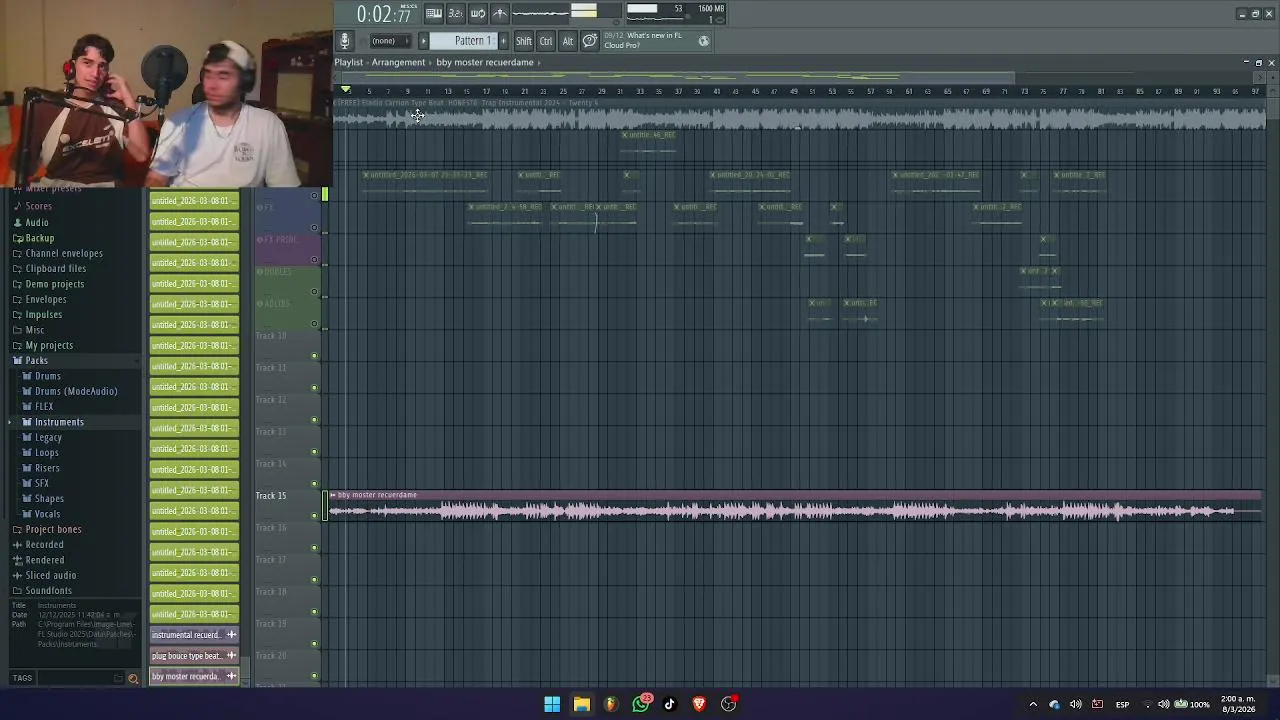Click Playlist in the breadcrumb bar
This screenshot has width=1280, height=720.
pos(348,62)
